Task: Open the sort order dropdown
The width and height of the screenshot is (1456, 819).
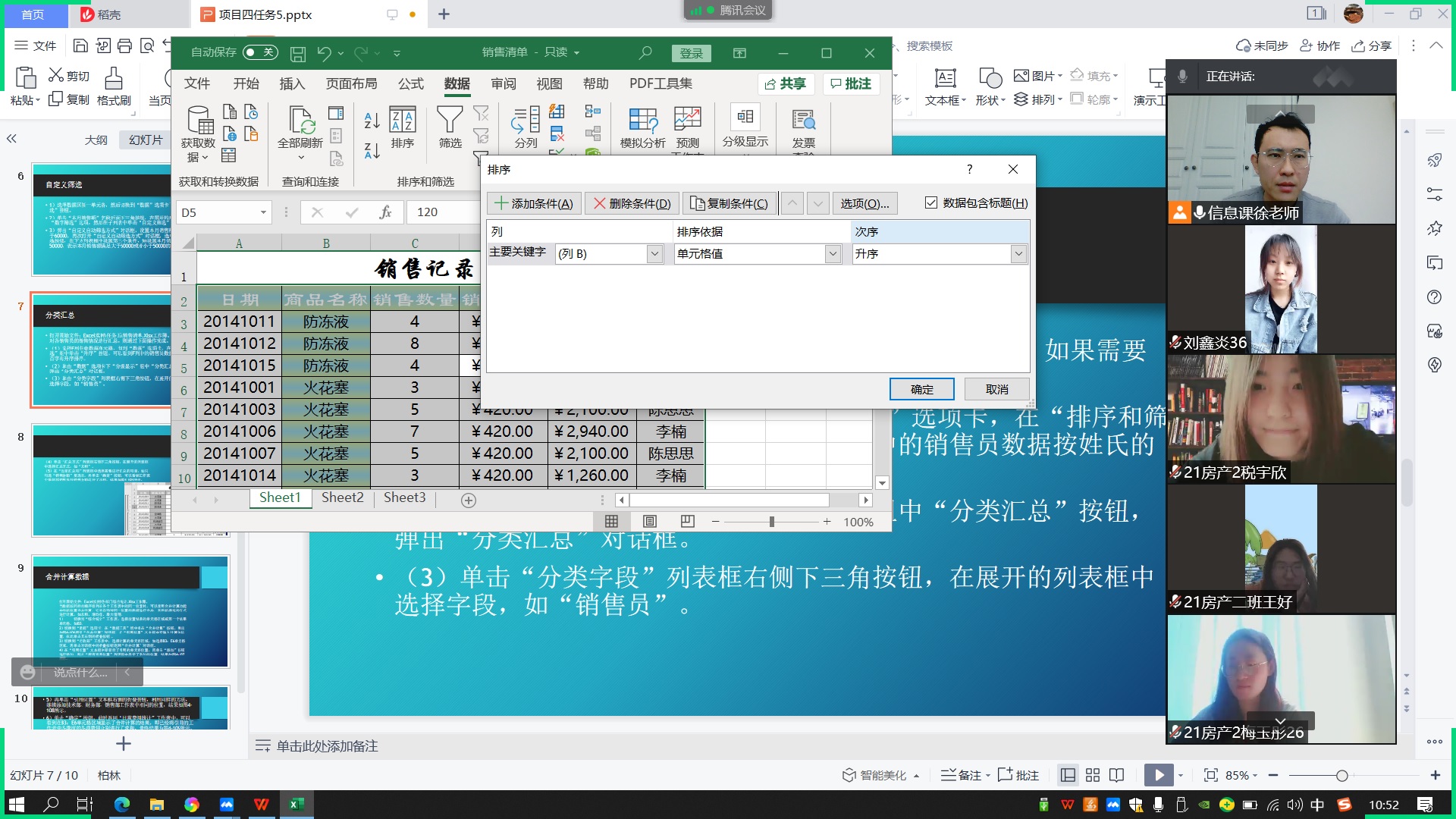Action: (1018, 254)
